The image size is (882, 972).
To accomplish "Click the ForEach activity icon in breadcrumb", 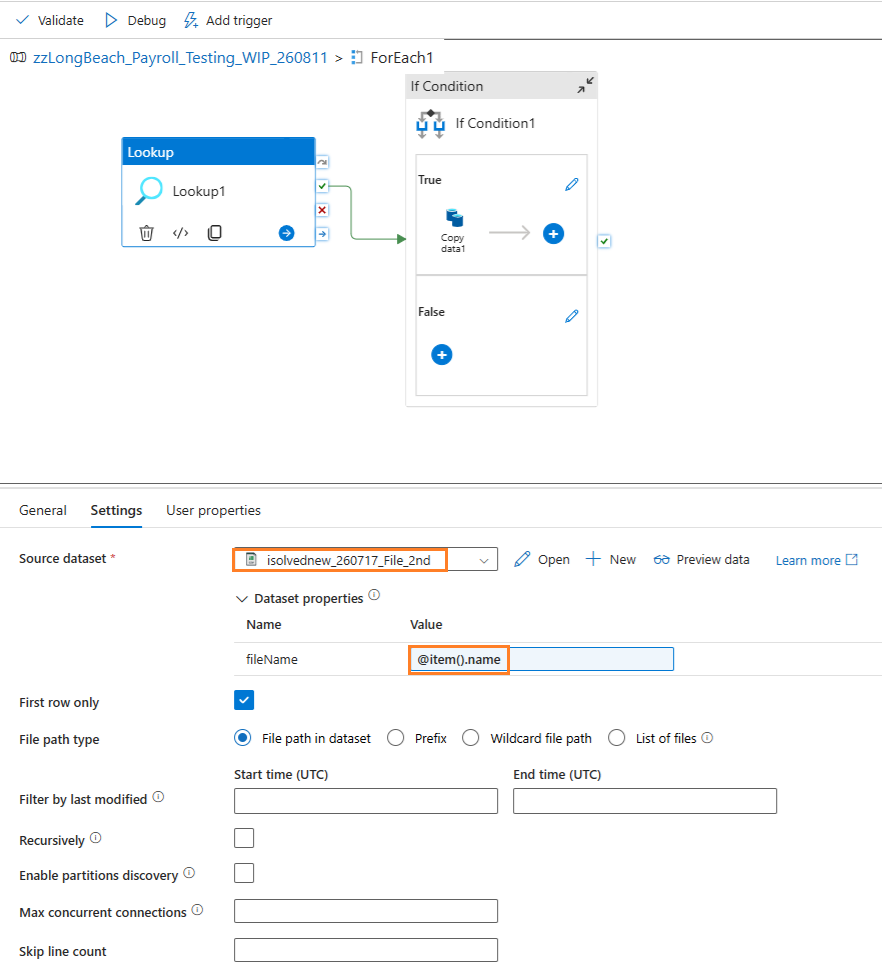I will coord(356,58).
